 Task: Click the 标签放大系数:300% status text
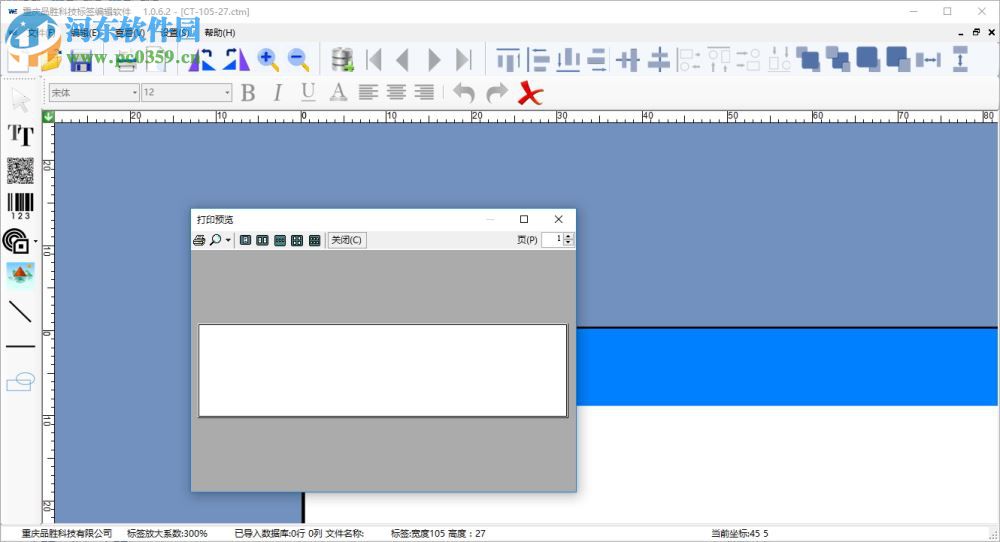coord(167,534)
